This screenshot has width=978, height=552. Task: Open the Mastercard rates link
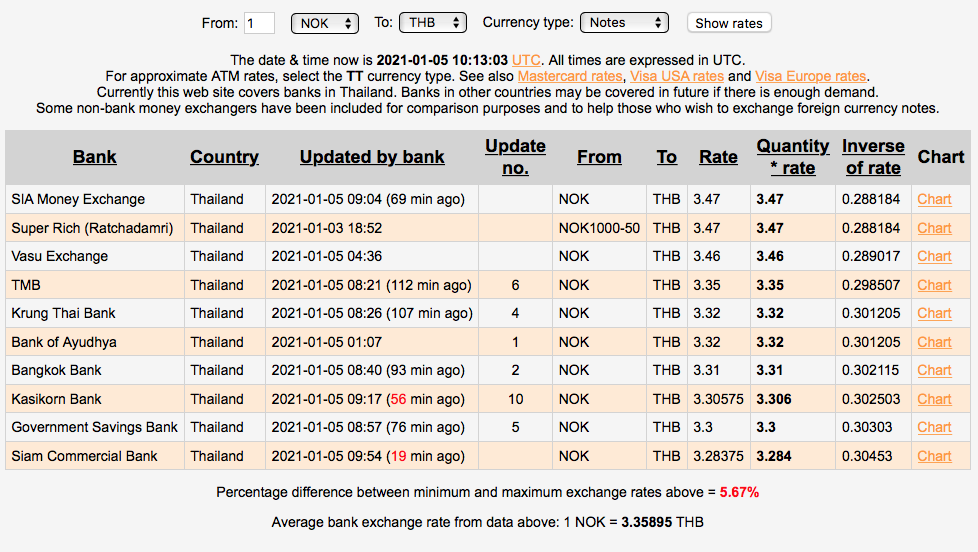point(569,76)
